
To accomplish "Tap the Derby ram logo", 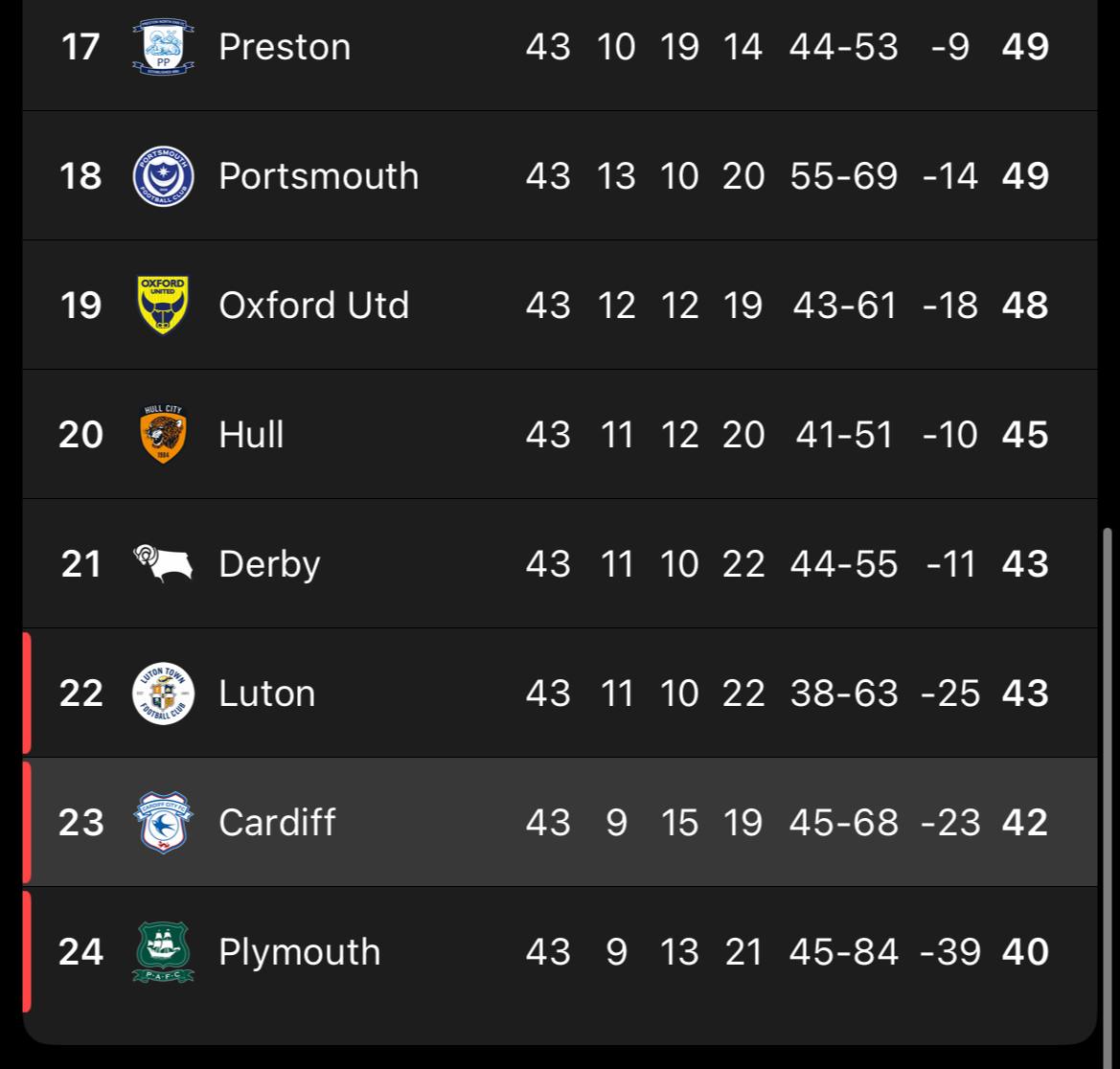I will point(163,563).
